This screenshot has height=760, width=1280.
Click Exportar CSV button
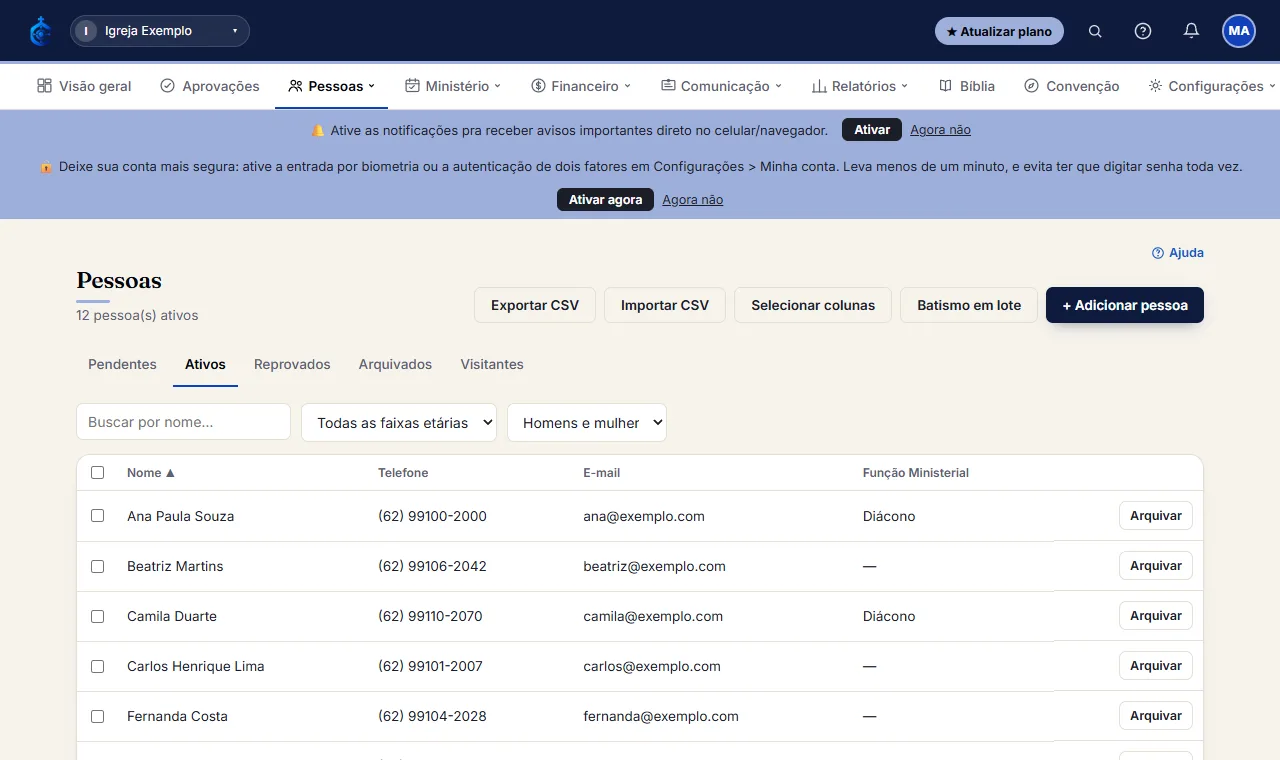[x=535, y=305]
